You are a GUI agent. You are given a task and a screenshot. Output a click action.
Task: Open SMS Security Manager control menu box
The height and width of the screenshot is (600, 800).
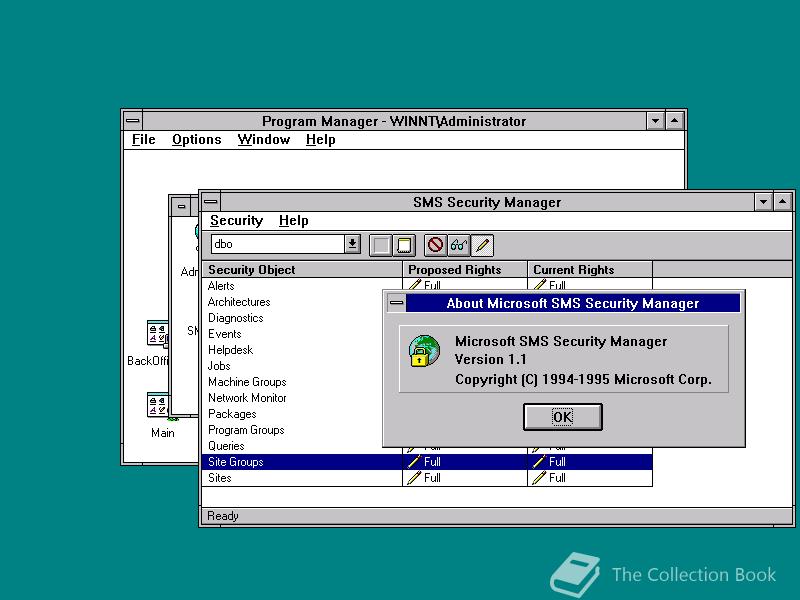pyautogui.click(x=211, y=202)
